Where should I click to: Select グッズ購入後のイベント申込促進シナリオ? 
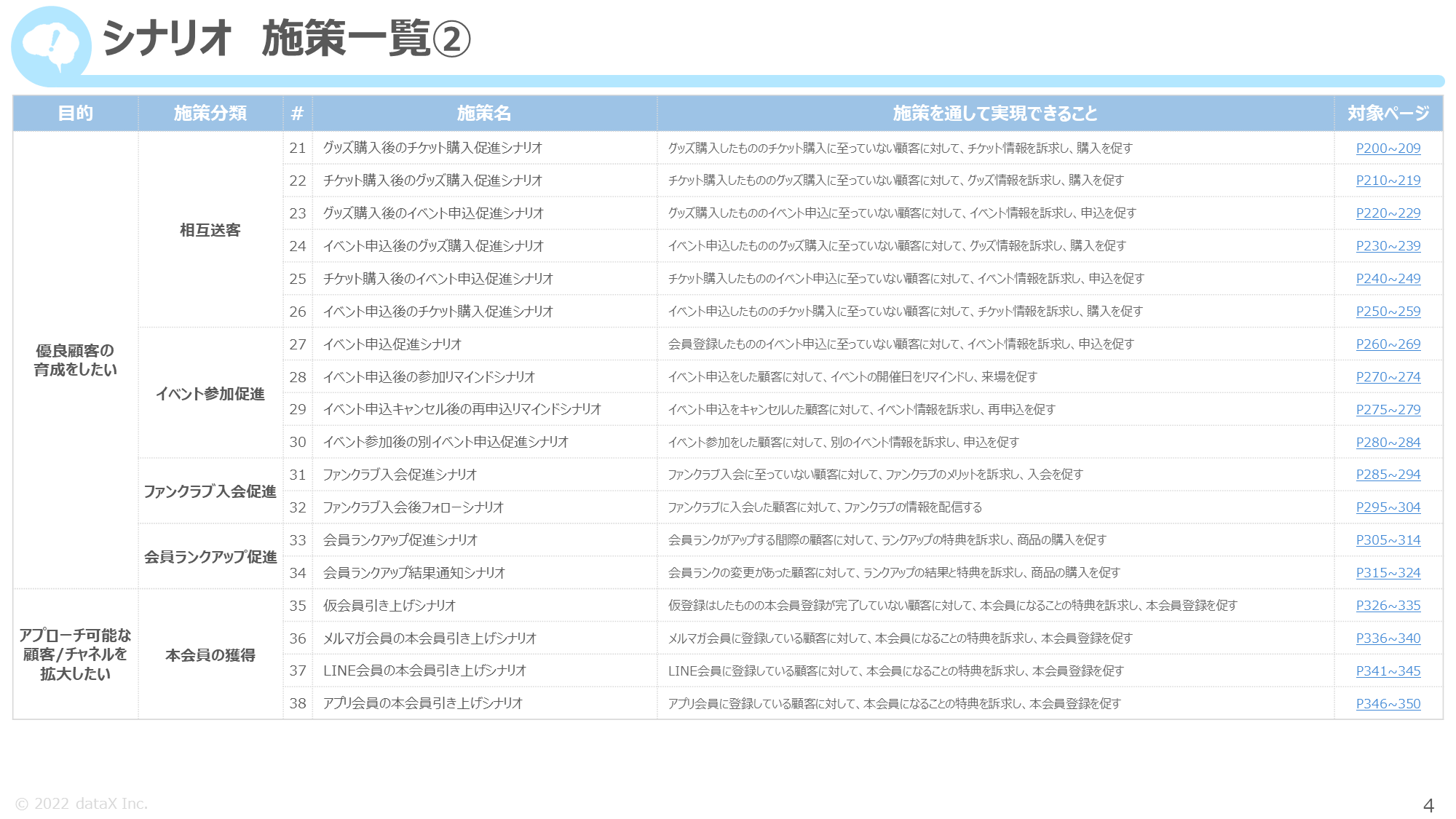pyautogui.click(x=434, y=213)
